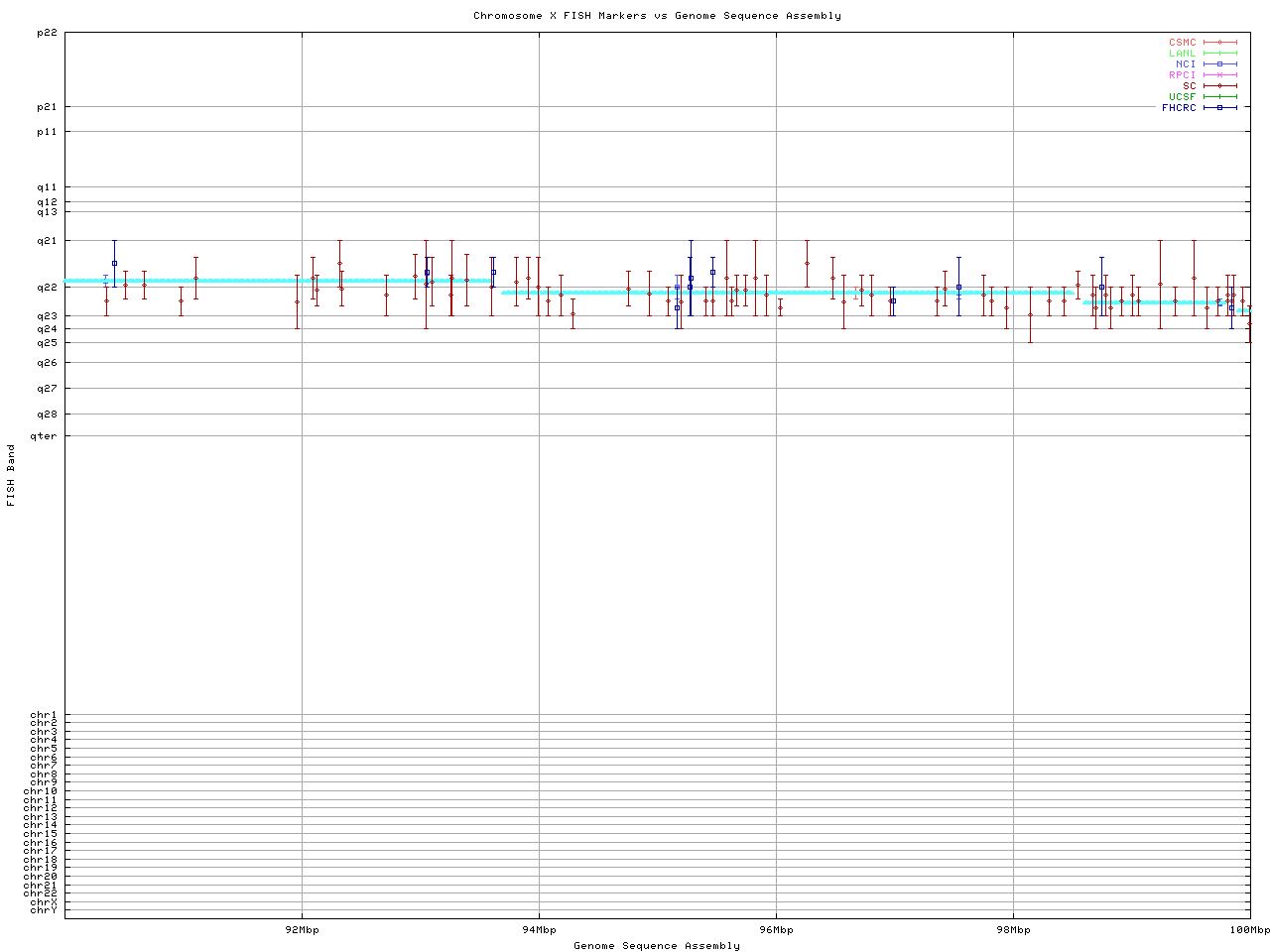Screen dimensions: 1270x952
Task: Click the LANL legend line sample
Action: (1219, 54)
